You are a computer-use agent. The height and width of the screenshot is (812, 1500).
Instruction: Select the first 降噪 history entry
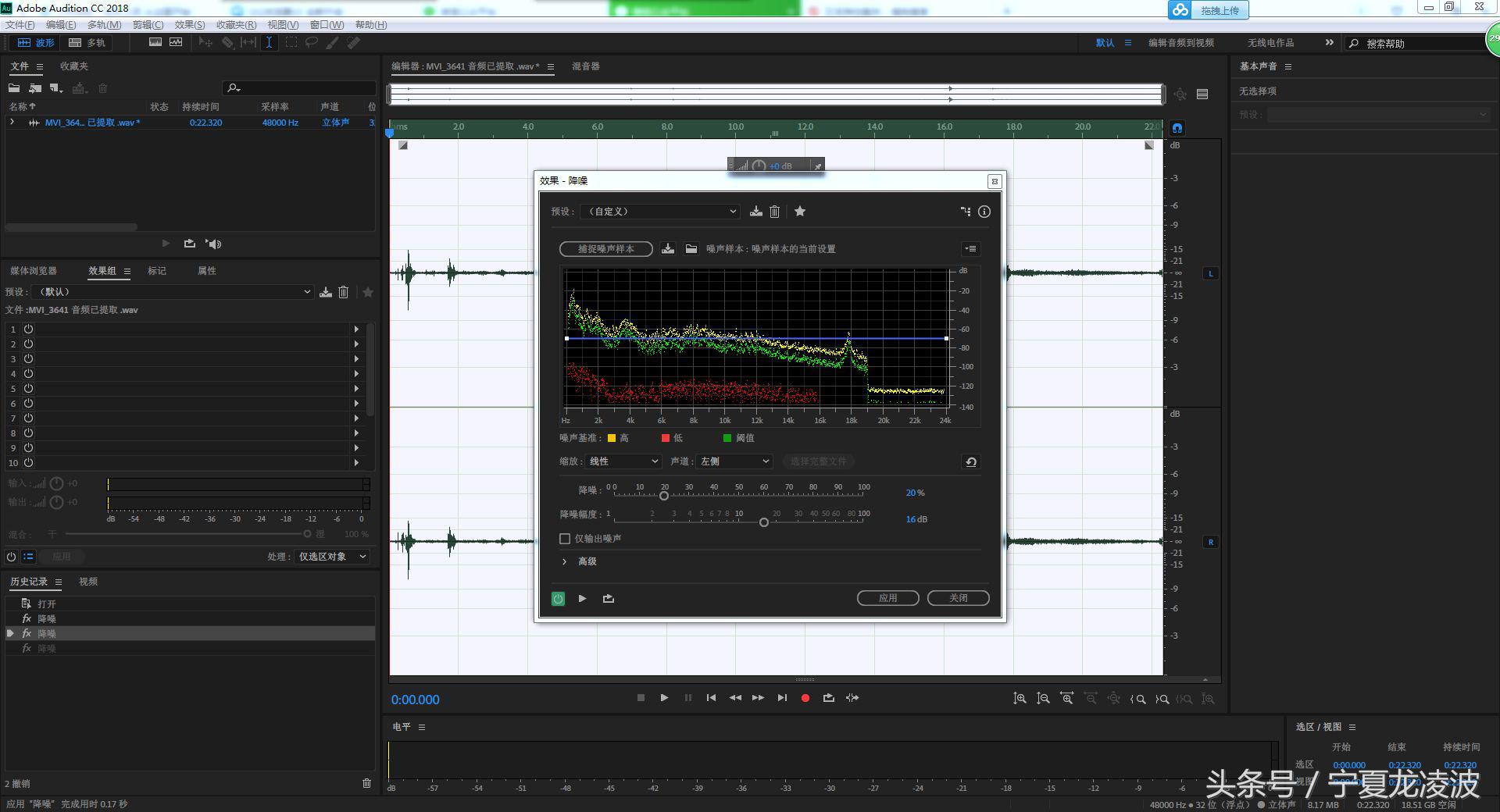coord(190,618)
